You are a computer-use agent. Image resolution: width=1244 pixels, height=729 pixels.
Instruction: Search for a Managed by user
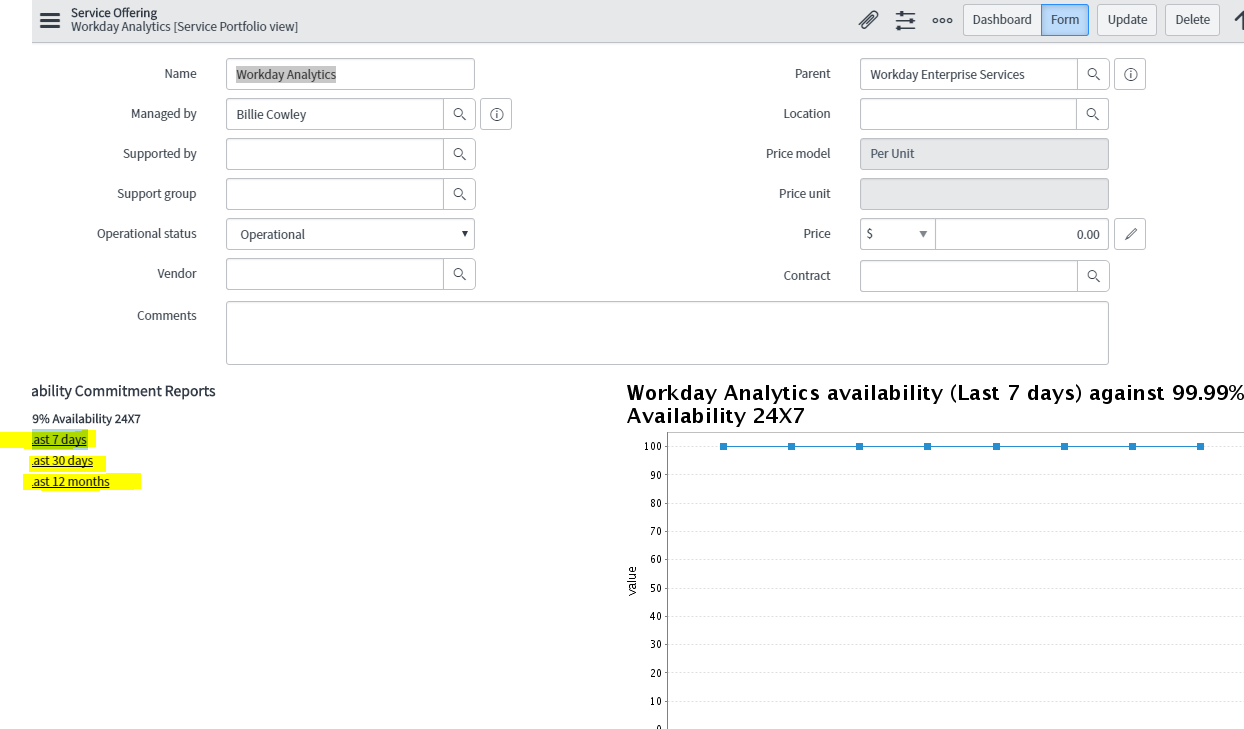[460, 114]
